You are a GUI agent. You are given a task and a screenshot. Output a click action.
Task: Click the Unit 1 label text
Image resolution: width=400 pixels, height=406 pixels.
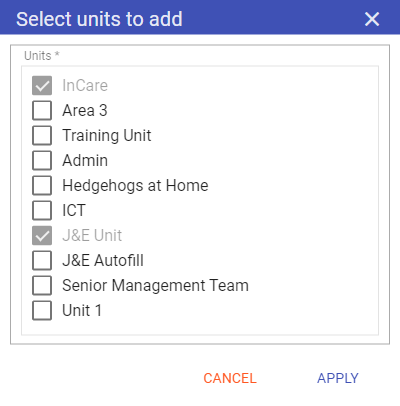[82, 310]
